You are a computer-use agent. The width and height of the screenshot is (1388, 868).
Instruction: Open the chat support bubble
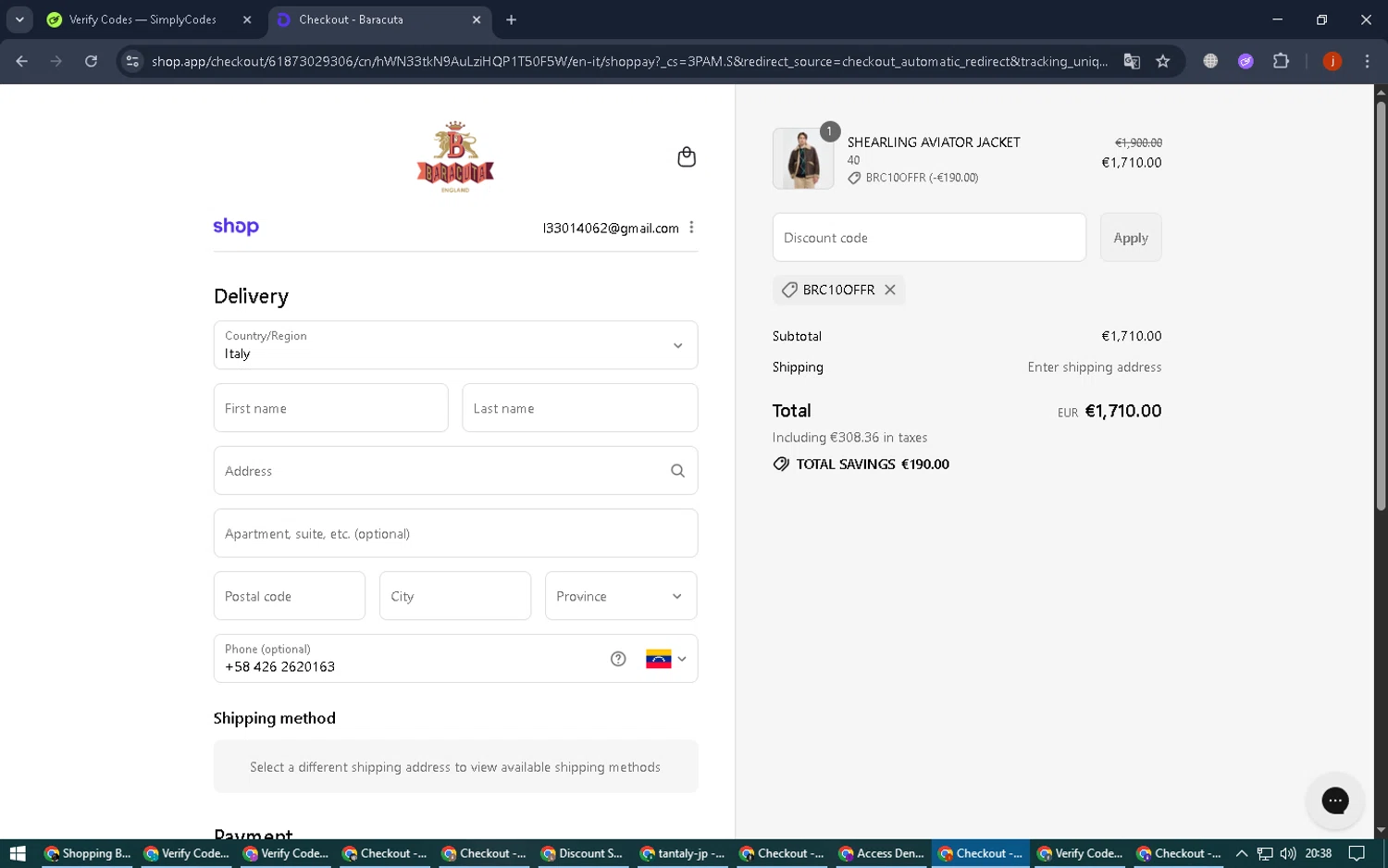pos(1334,800)
